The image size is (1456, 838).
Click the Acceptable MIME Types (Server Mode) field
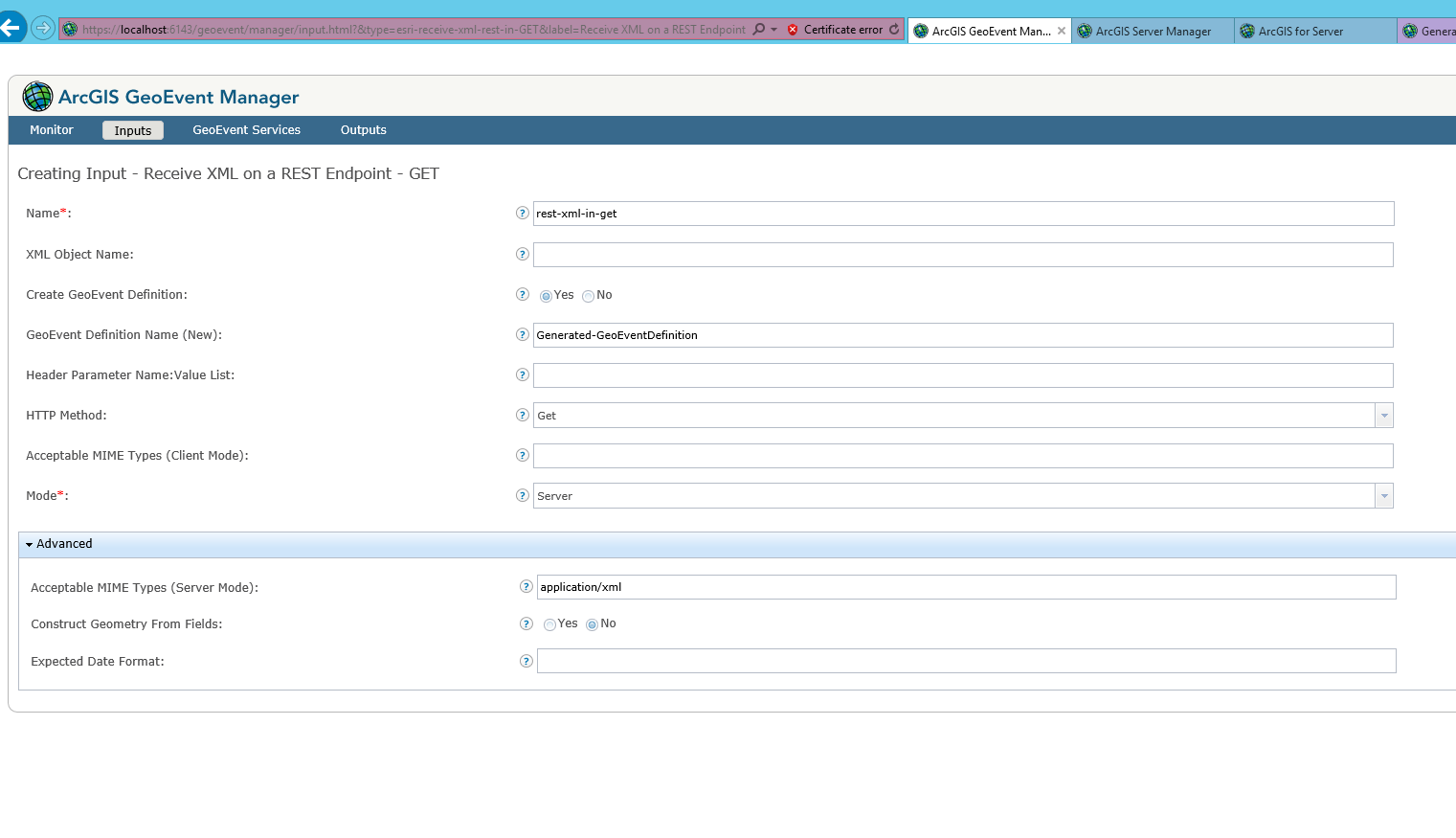pyautogui.click(x=967, y=587)
